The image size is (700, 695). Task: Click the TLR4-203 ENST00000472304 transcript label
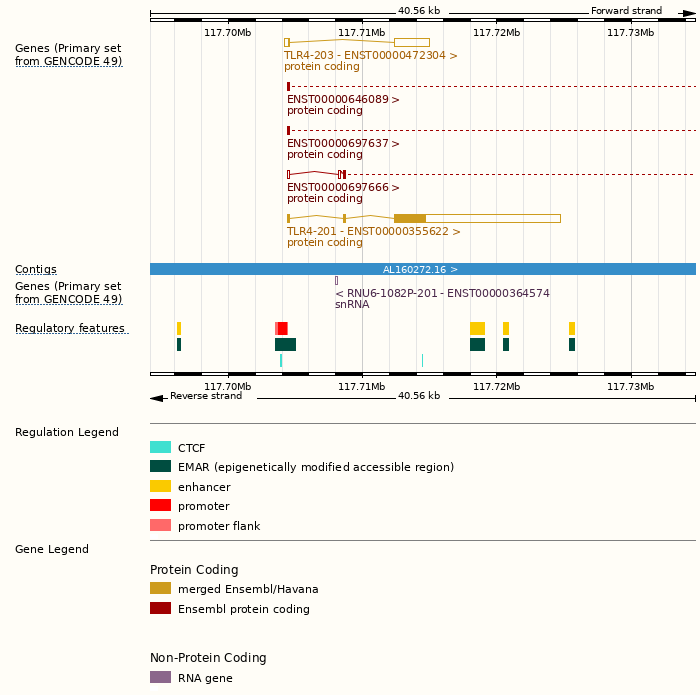pyautogui.click(x=370, y=56)
